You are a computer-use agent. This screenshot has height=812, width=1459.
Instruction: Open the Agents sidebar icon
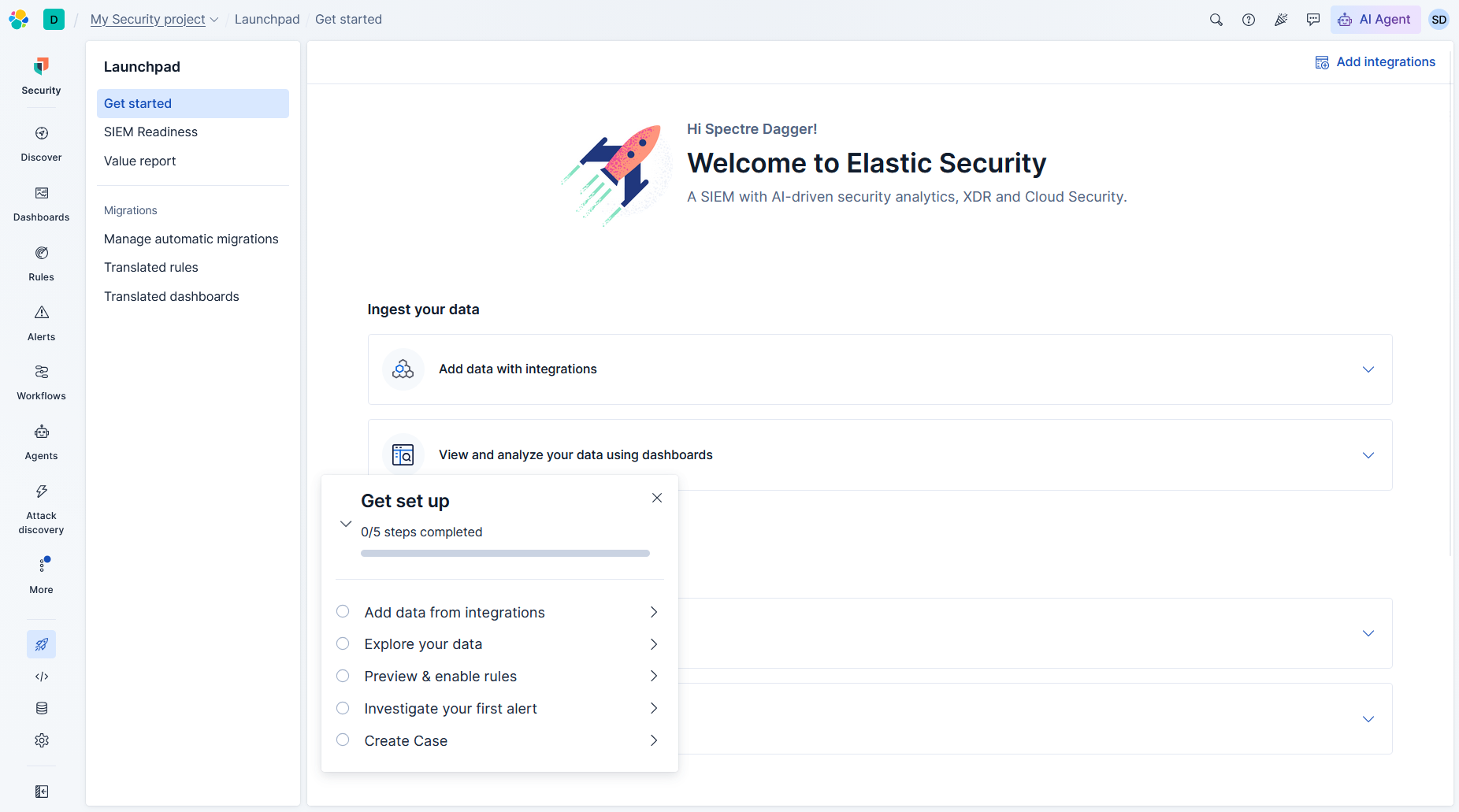[42, 432]
